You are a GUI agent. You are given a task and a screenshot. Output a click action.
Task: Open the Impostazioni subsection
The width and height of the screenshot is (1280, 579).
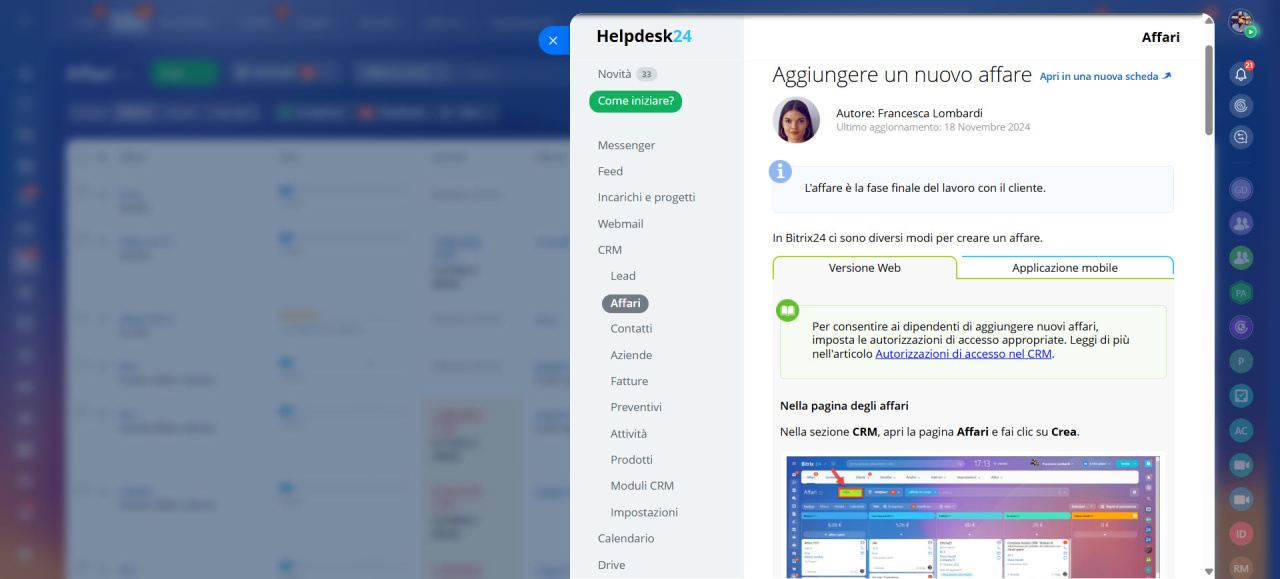pos(644,512)
